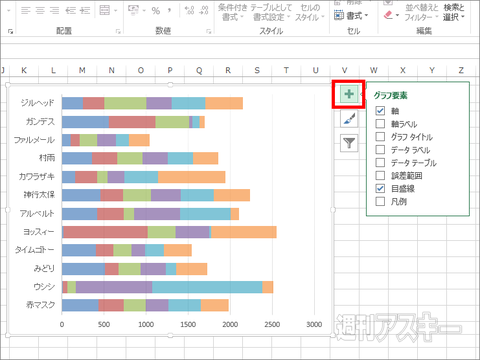Uncheck the 目盛線 checkbox
Screen dimensions: 480x360
click(x=380, y=188)
